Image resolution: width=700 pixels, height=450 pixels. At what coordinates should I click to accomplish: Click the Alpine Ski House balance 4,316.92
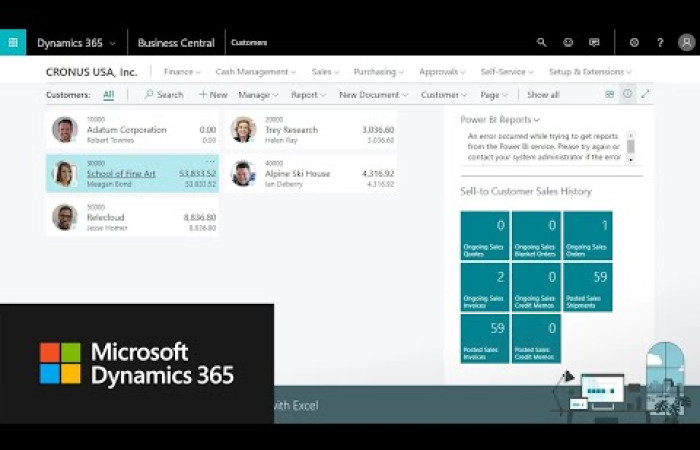[378, 173]
